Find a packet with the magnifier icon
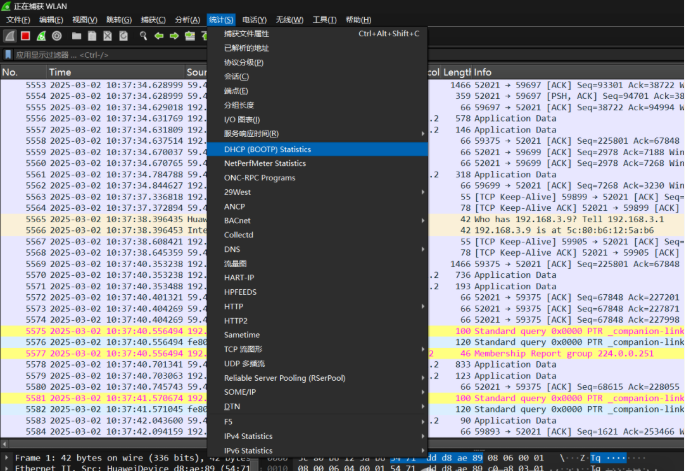The width and height of the screenshot is (685, 471). 143,36
